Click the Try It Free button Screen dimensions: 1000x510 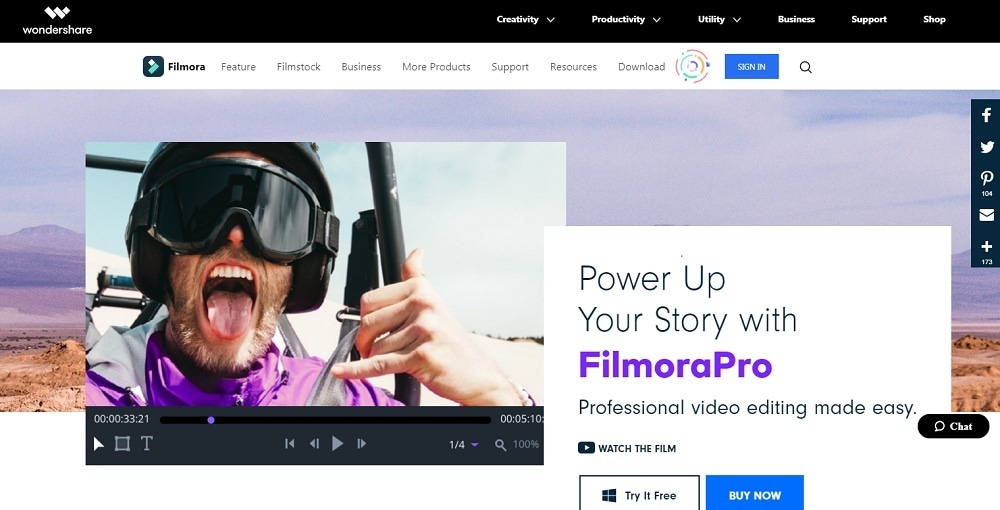pyautogui.click(x=639, y=495)
